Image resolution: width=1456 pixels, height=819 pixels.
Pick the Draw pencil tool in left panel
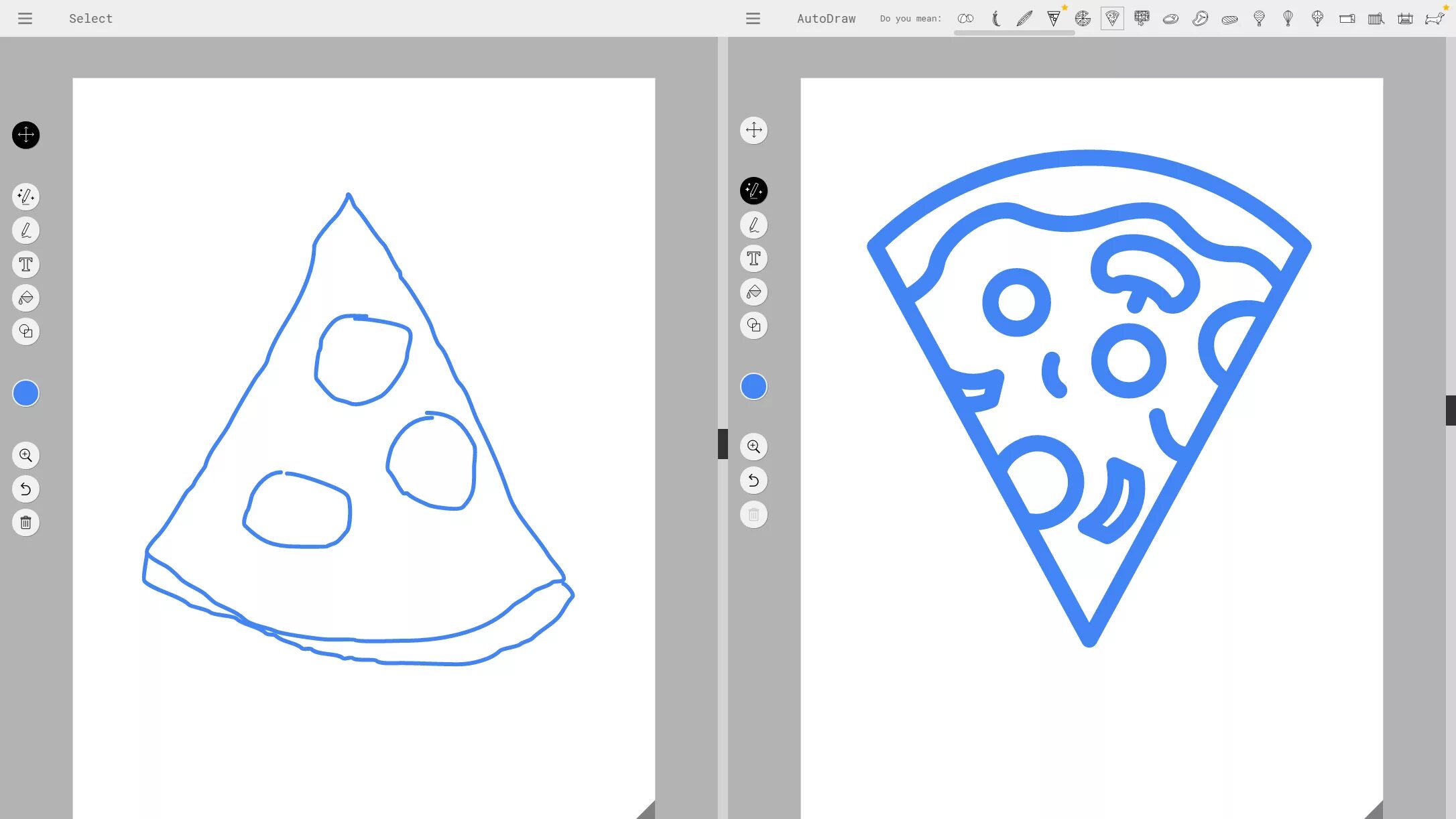click(25, 231)
